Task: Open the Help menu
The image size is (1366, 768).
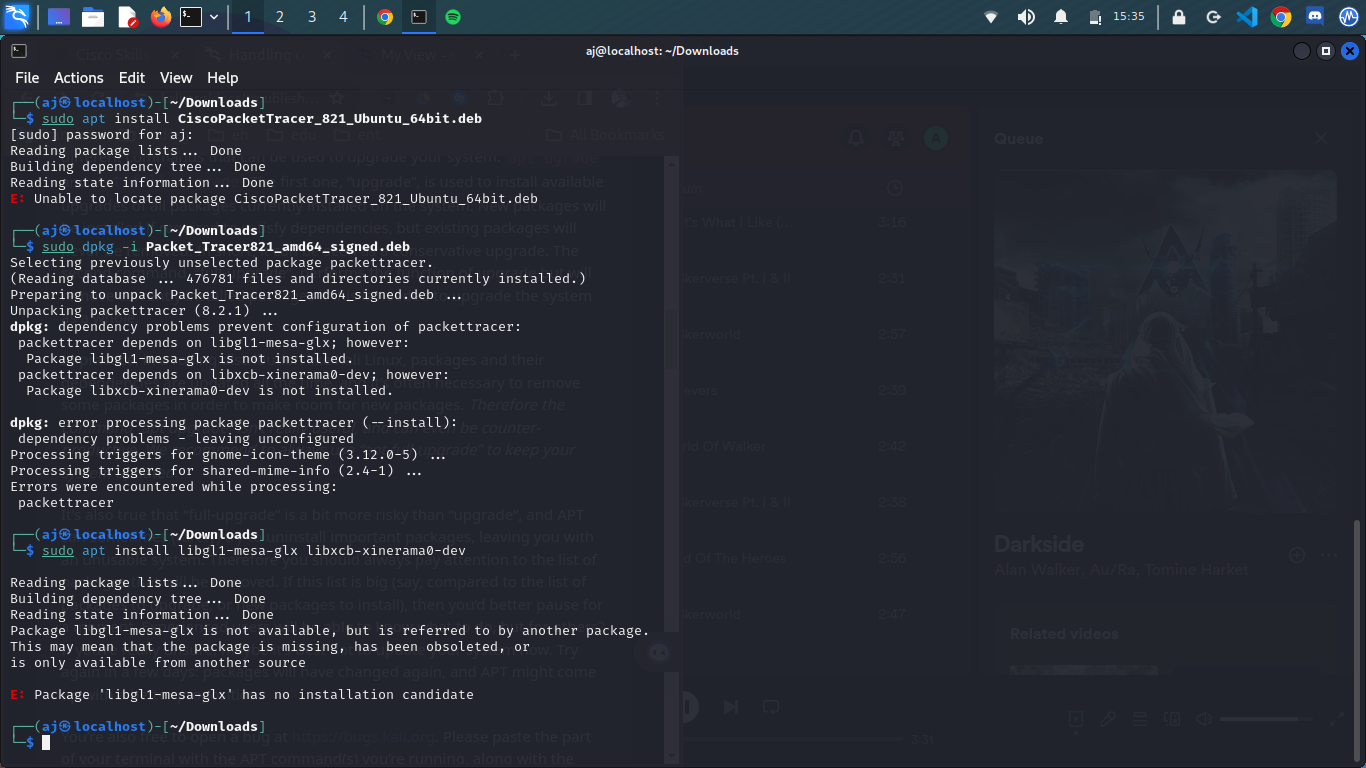Action: click(x=222, y=78)
